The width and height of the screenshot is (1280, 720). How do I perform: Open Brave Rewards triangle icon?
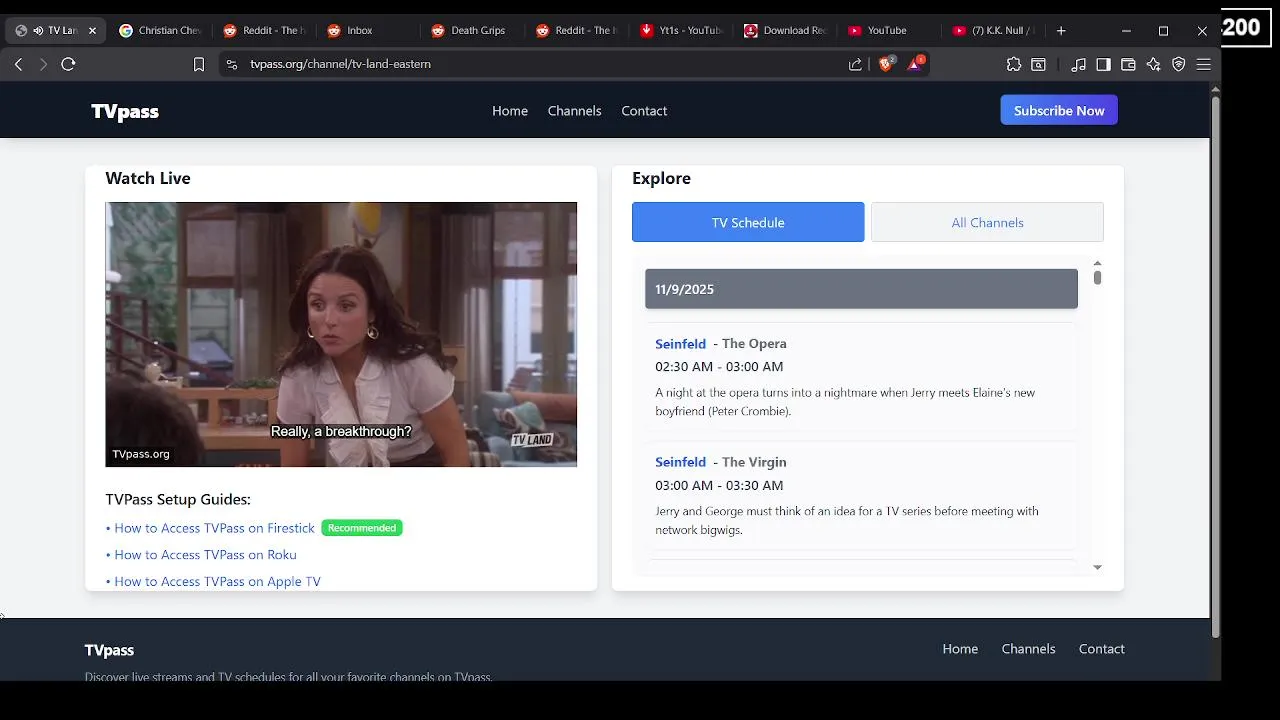coord(915,63)
